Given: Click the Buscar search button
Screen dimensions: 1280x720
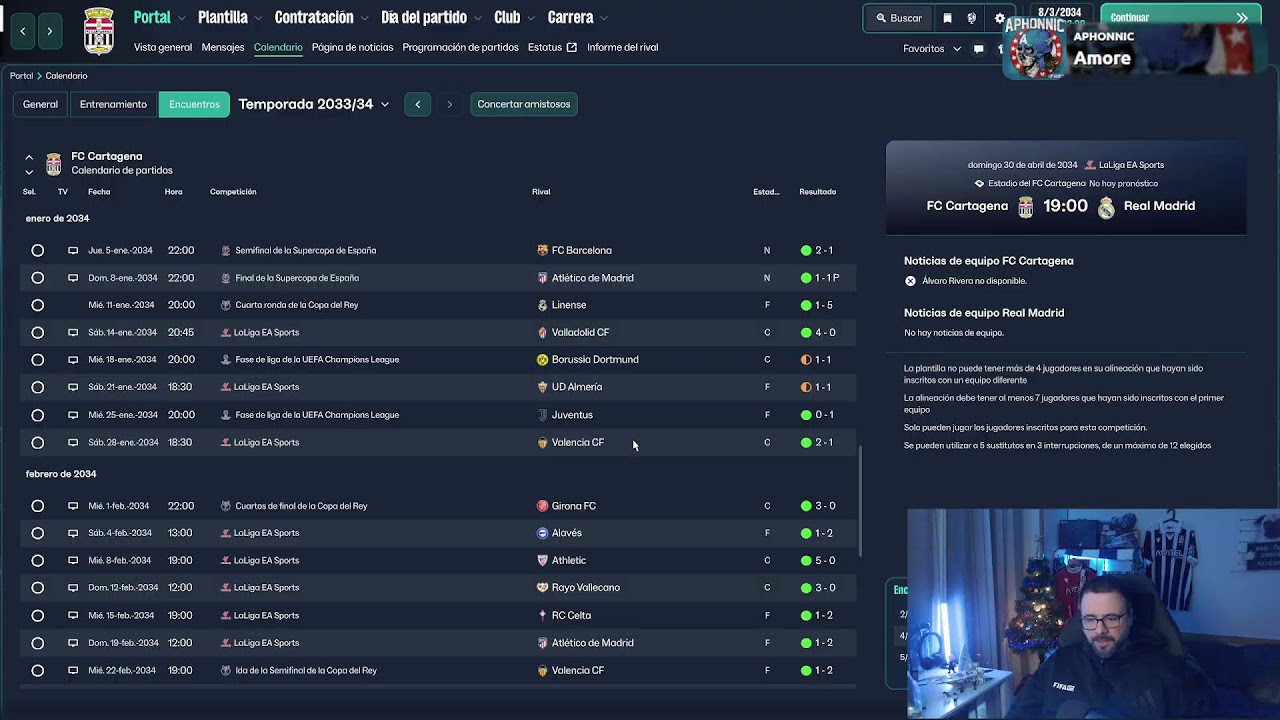Looking at the screenshot, I should (x=899, y=18).
